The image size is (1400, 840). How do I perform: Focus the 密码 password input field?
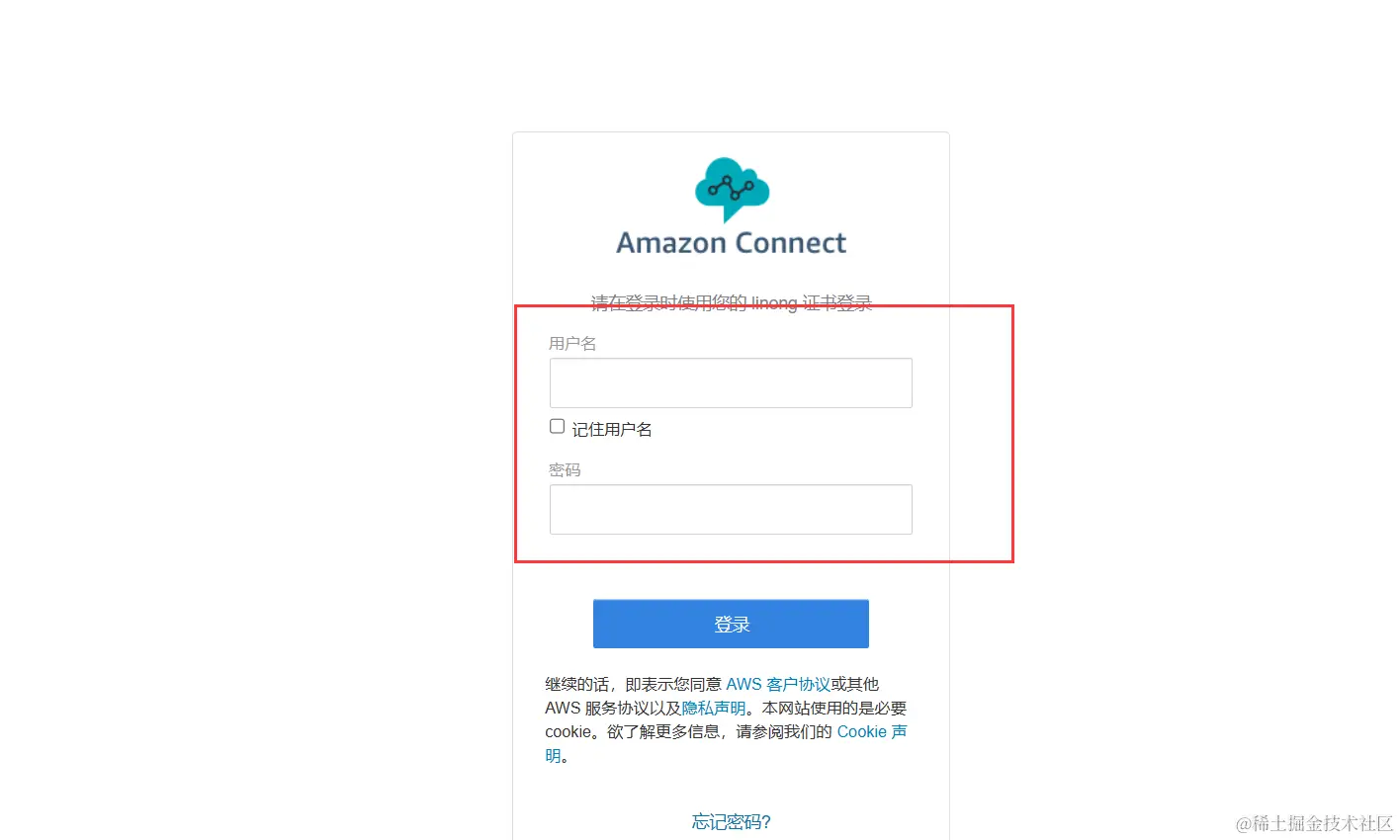[x=731, y=509]
